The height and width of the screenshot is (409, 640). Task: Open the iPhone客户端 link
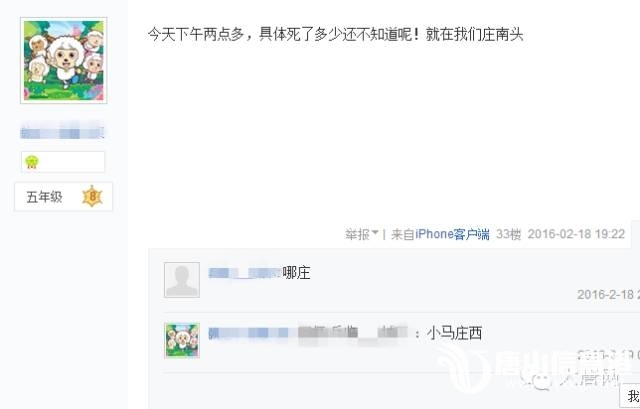[452, 234]
